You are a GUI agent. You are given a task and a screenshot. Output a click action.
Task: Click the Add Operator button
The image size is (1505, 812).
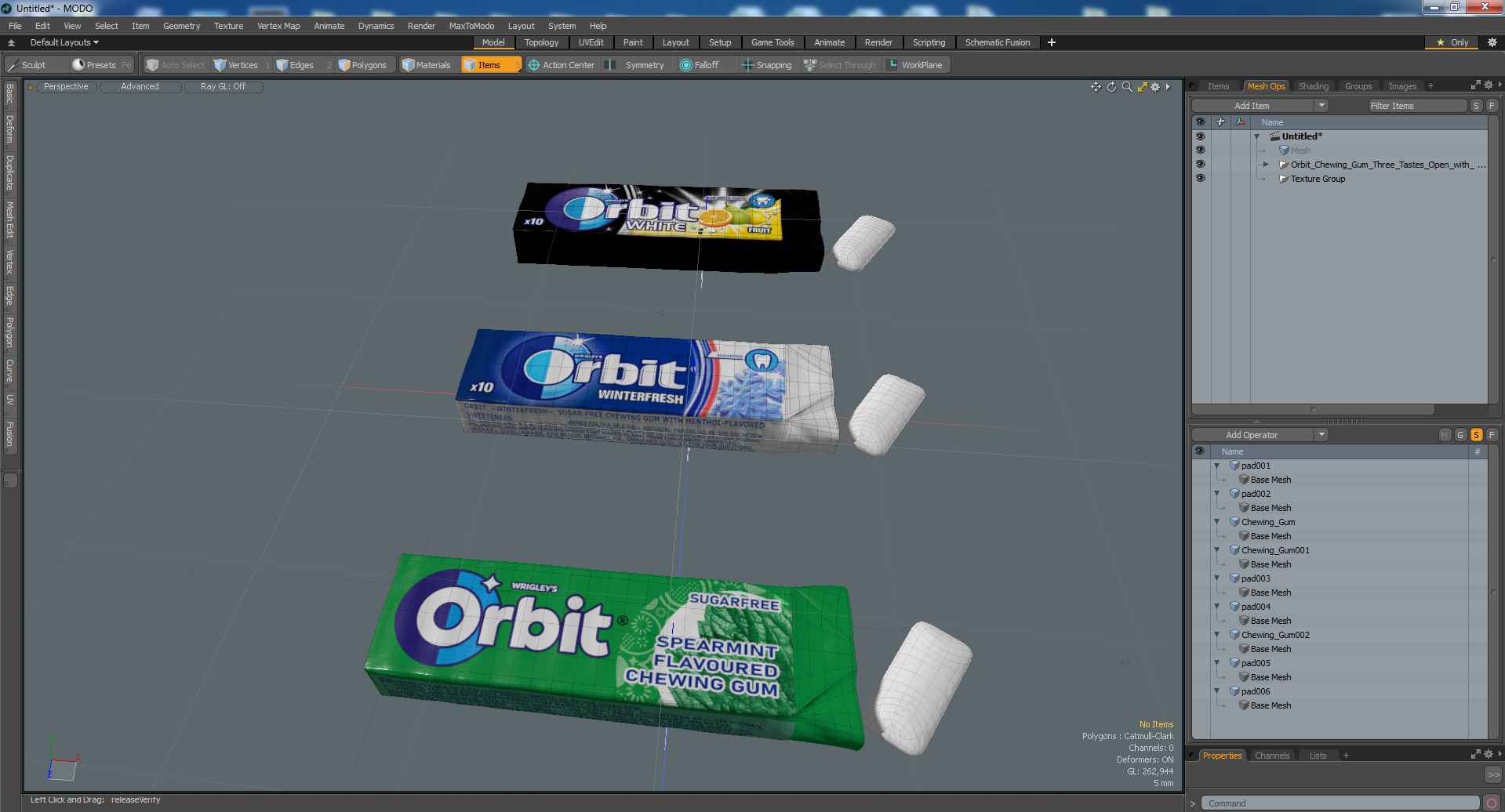pos(1252,435)
